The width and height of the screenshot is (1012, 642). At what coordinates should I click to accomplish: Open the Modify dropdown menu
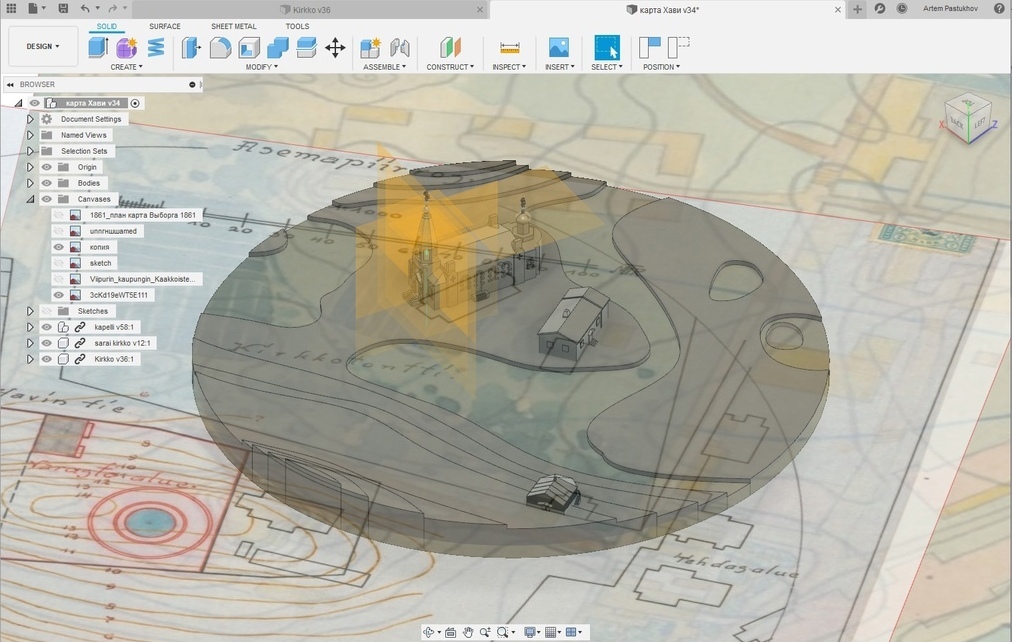pos(262,67)
